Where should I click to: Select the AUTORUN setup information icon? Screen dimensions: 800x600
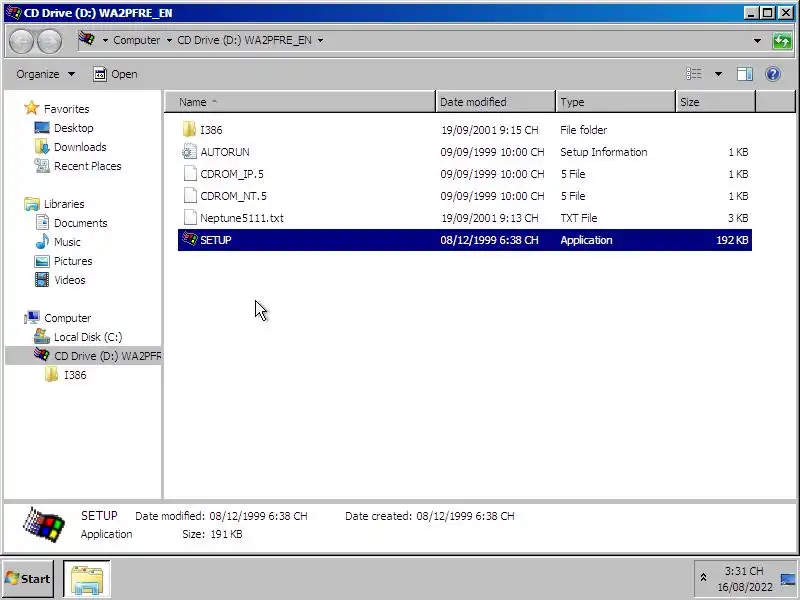pos(189,152)
